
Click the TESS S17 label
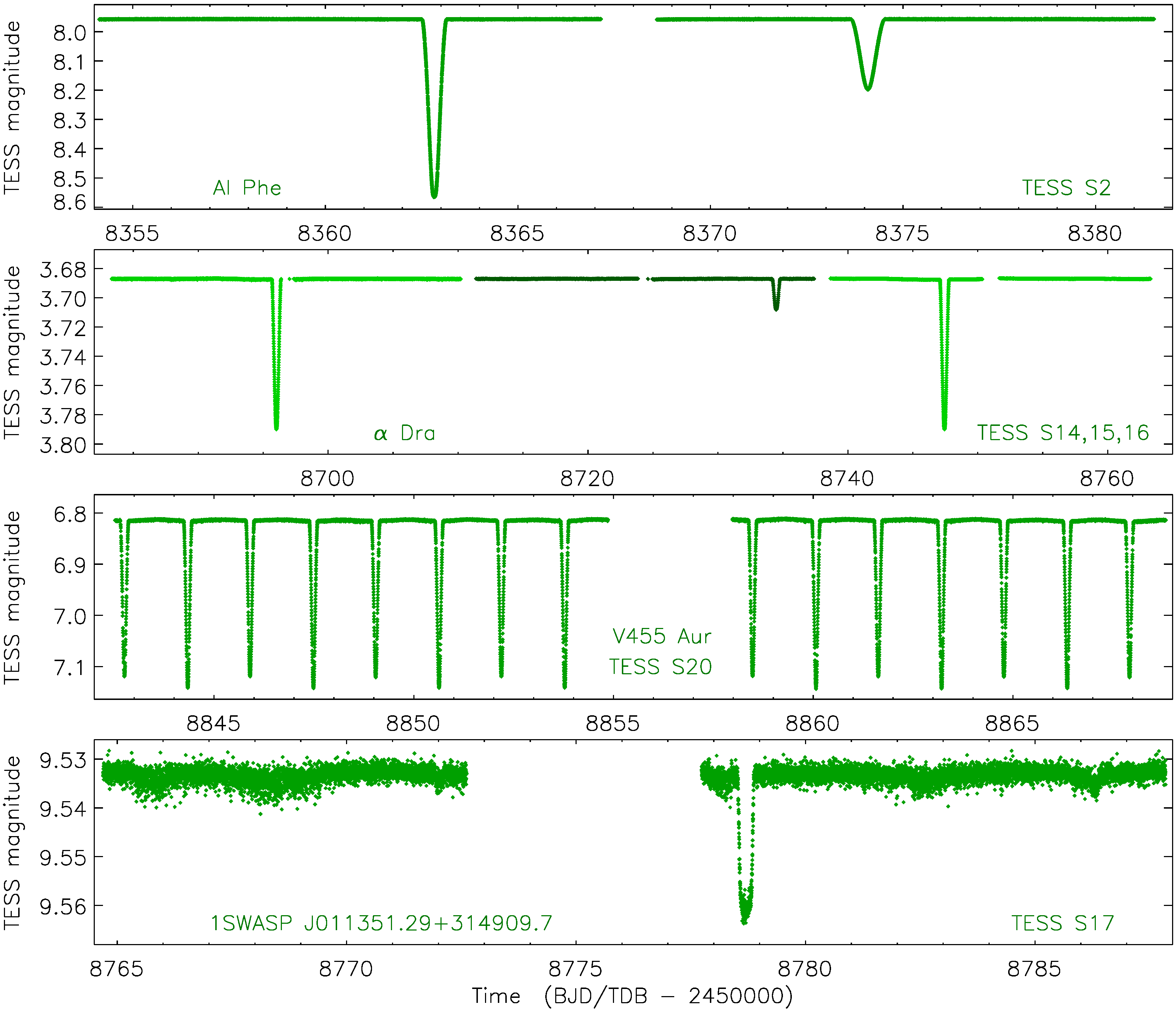(x=1062, y=923)
